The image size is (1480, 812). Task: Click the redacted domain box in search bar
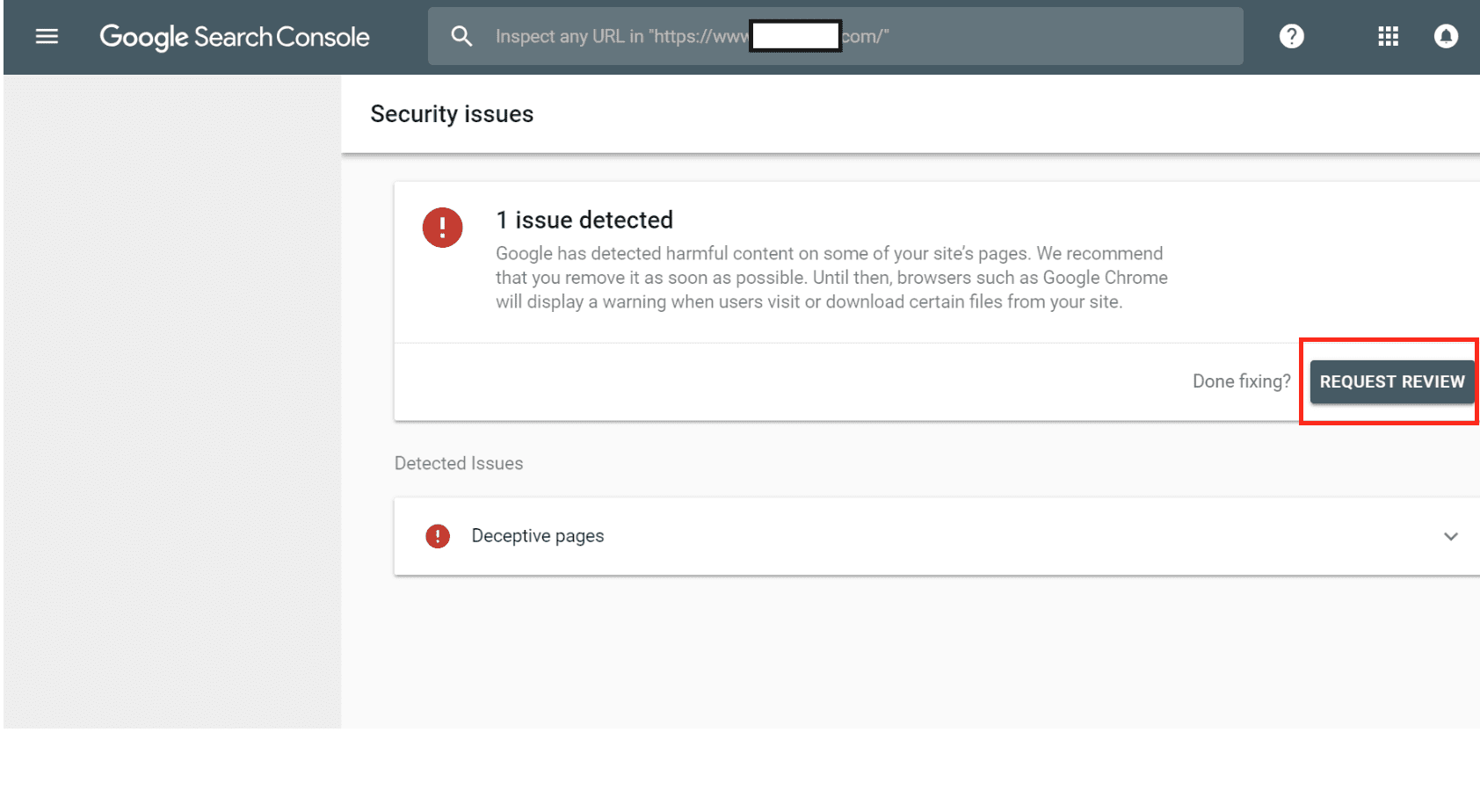795,36
